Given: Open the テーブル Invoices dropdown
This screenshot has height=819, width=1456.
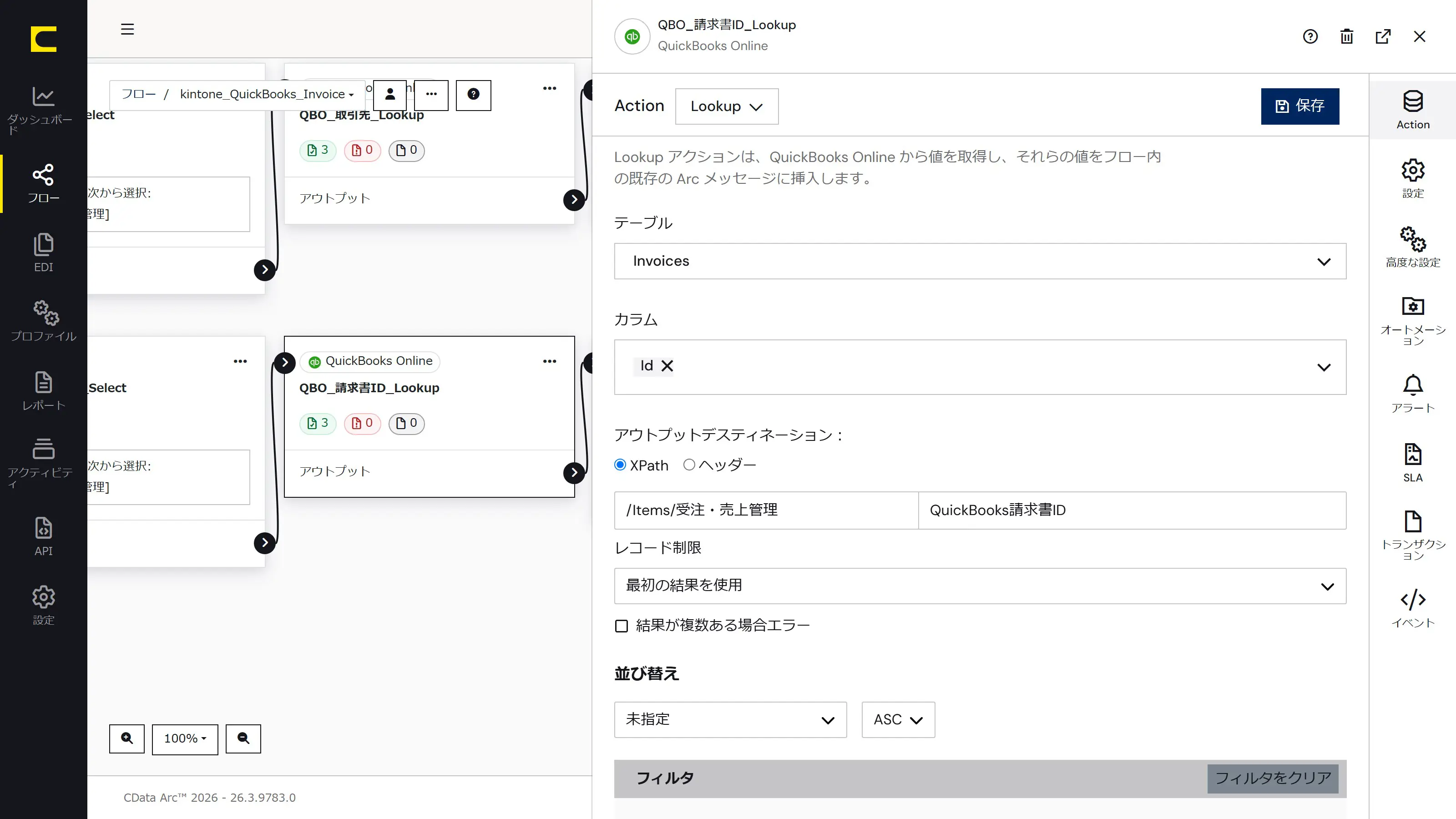Looking at the screenshot, I should coord(980,261).
